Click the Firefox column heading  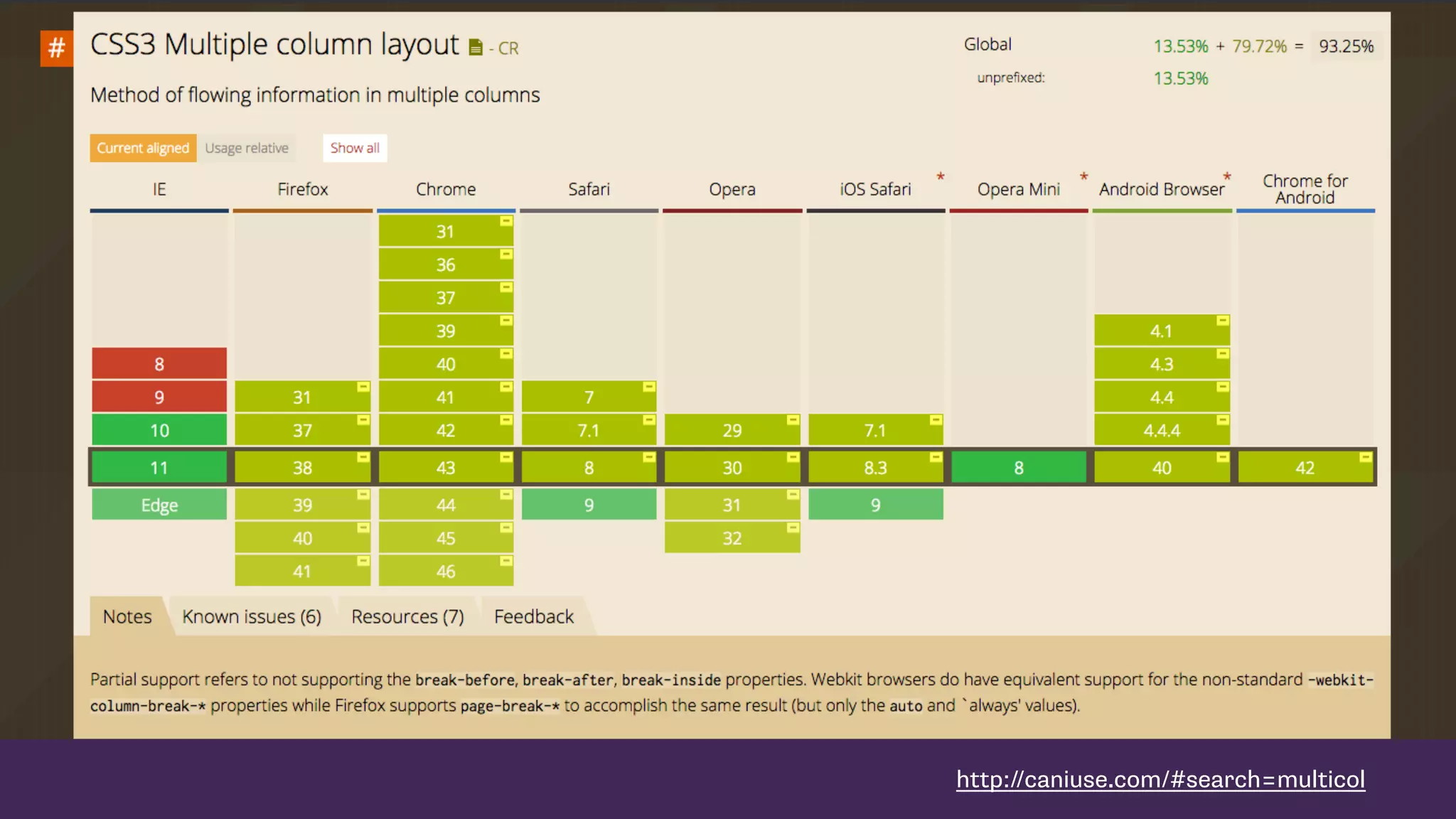303,189
